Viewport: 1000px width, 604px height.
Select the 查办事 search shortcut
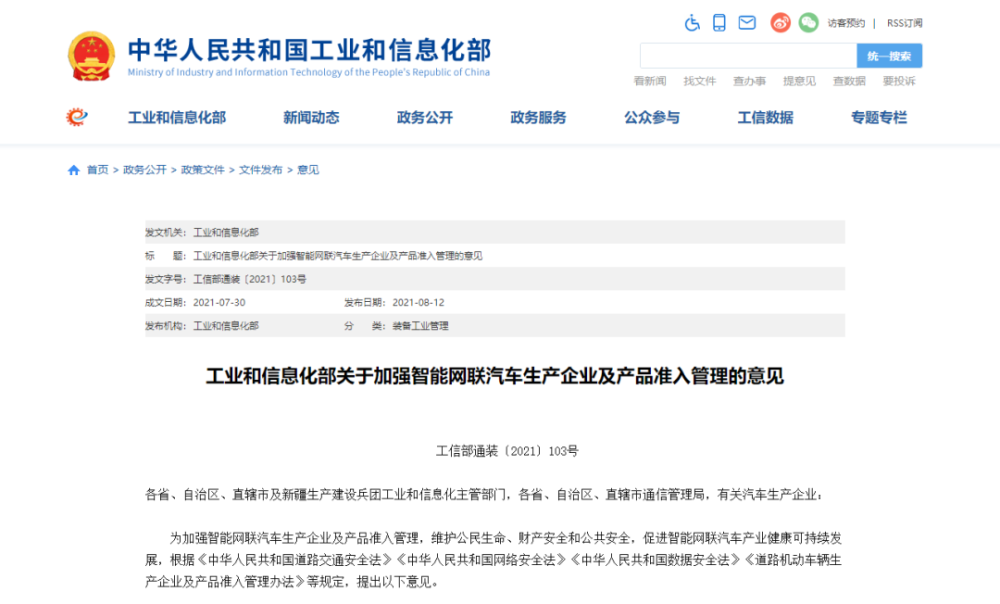point(749,81)
